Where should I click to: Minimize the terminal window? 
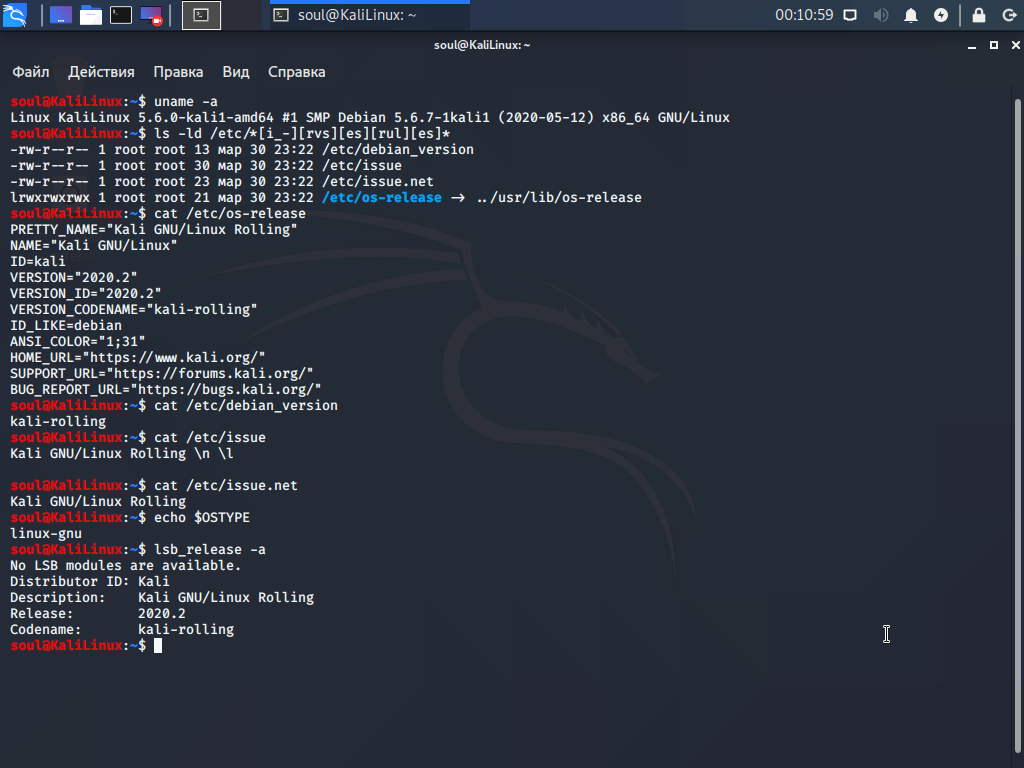click(972, 45)
